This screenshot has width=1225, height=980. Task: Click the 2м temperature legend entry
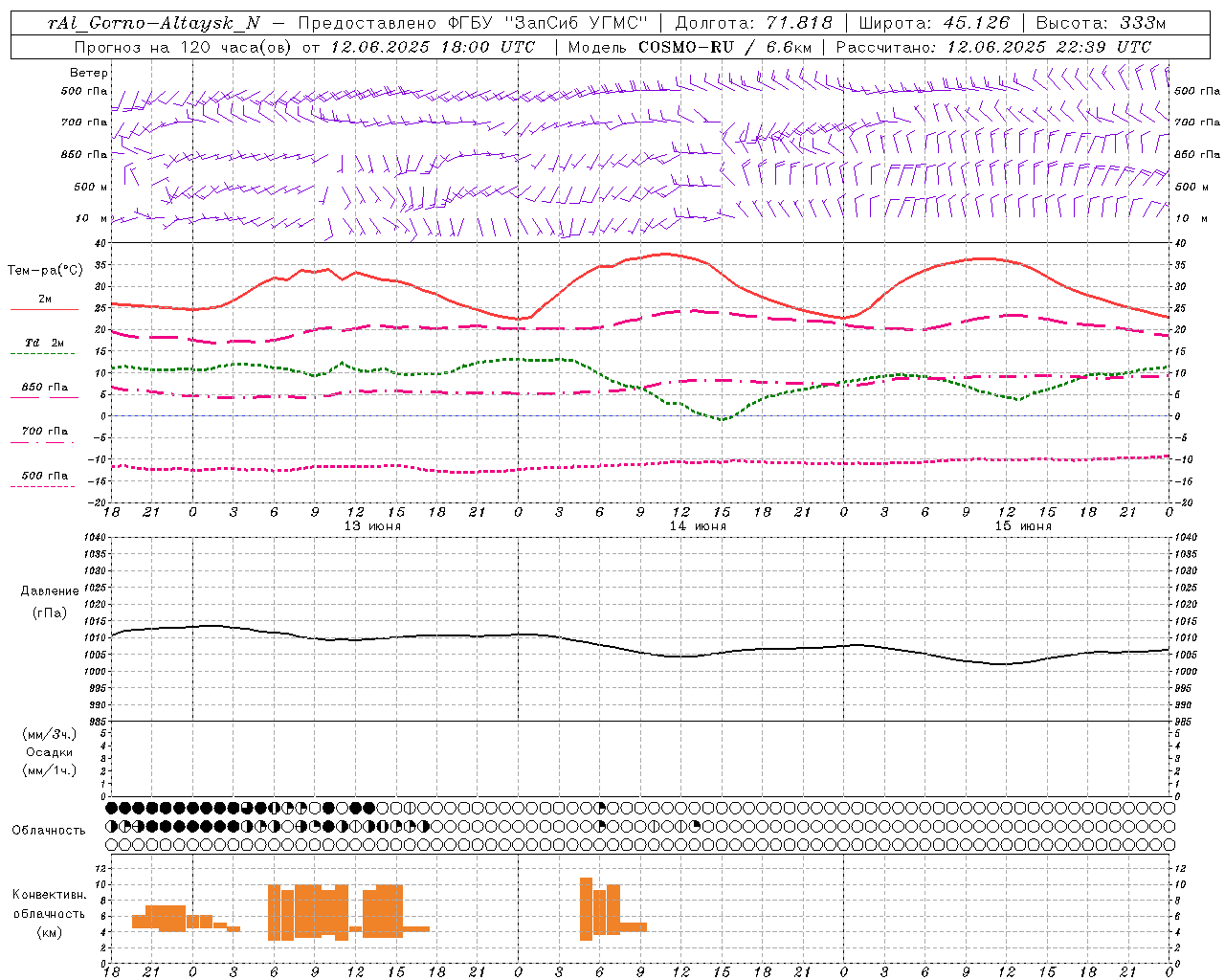tap(45, 299)
